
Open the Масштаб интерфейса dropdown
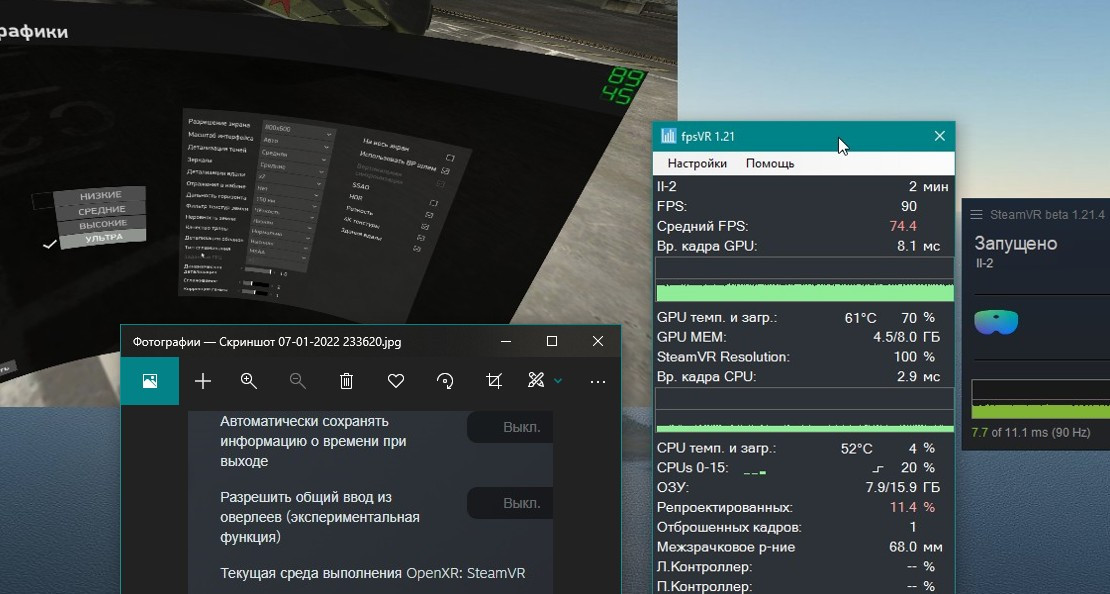click(295, 142)
